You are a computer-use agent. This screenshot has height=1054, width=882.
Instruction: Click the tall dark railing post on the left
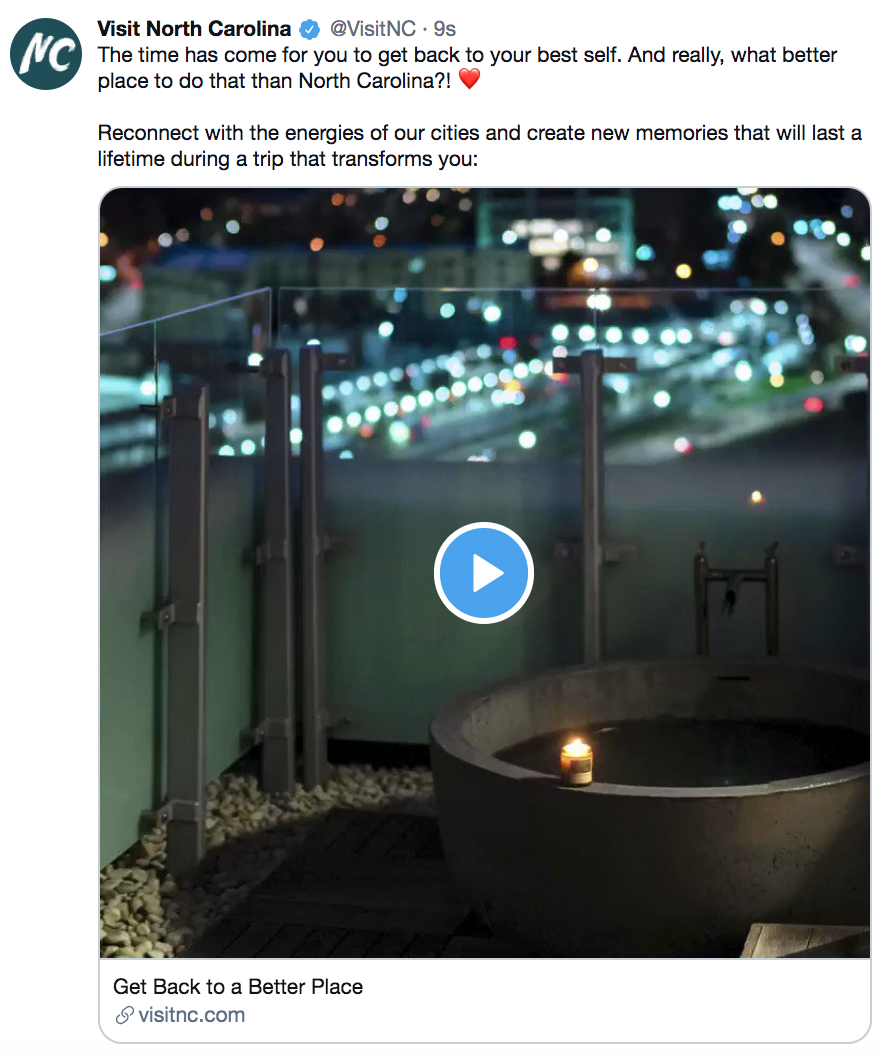pos(185,625)
